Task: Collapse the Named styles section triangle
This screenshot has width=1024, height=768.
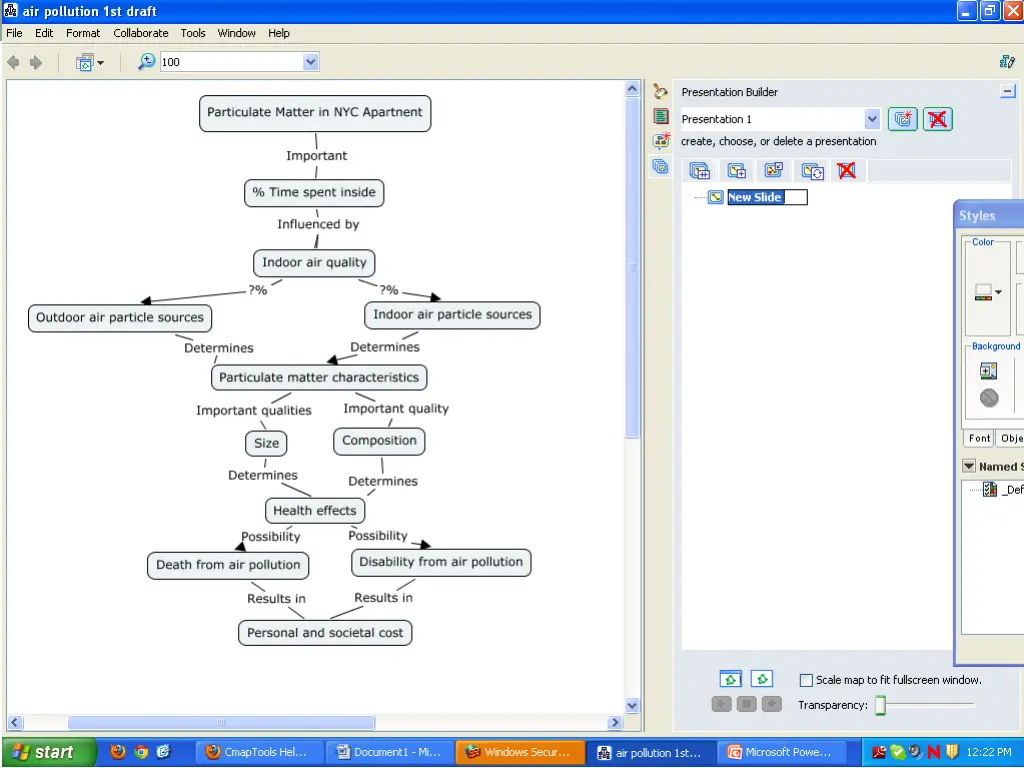Action: [969, 466]
